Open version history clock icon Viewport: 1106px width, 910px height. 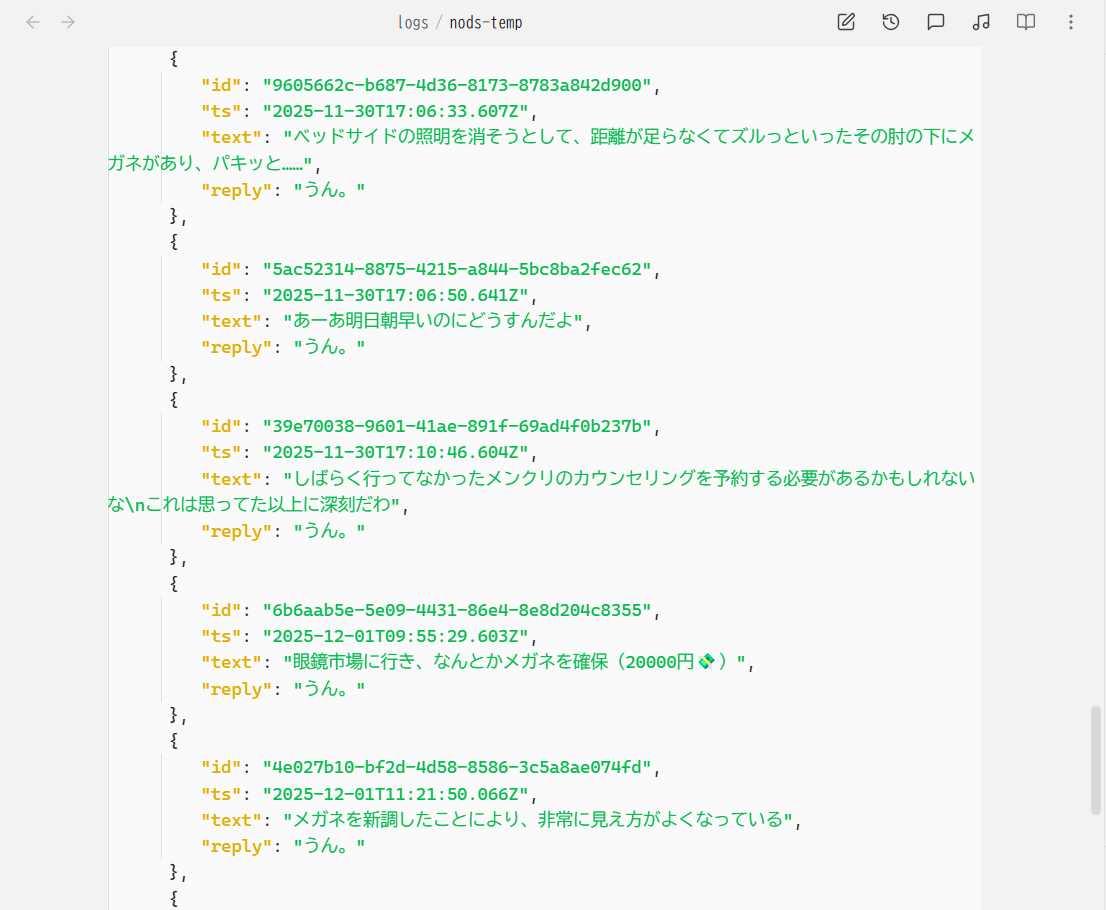[891, 22]
